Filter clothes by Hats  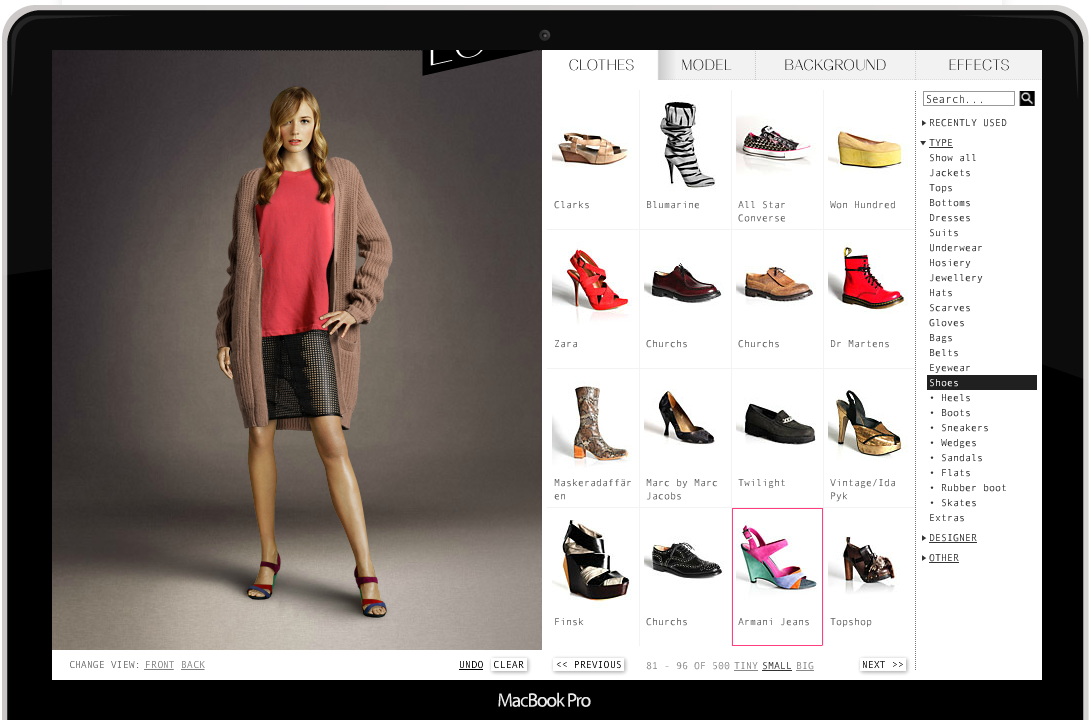click(x=941, y=293)
